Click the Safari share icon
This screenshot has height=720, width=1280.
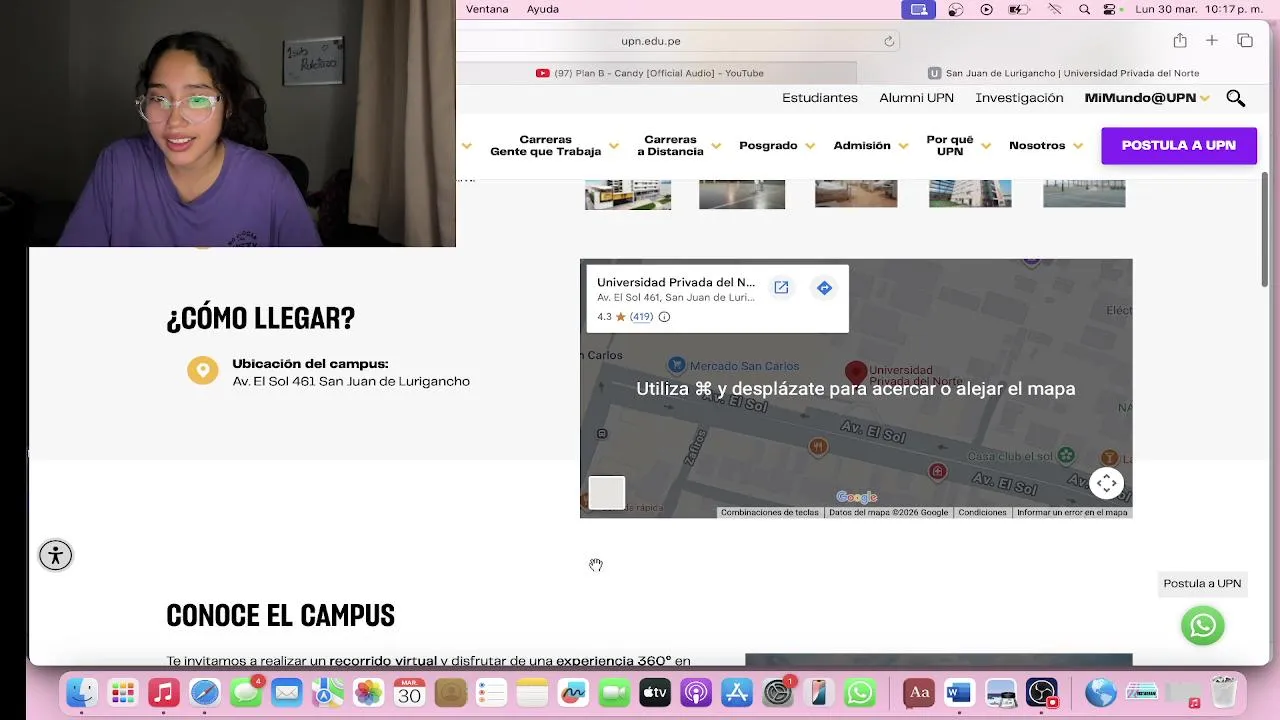1180,41
